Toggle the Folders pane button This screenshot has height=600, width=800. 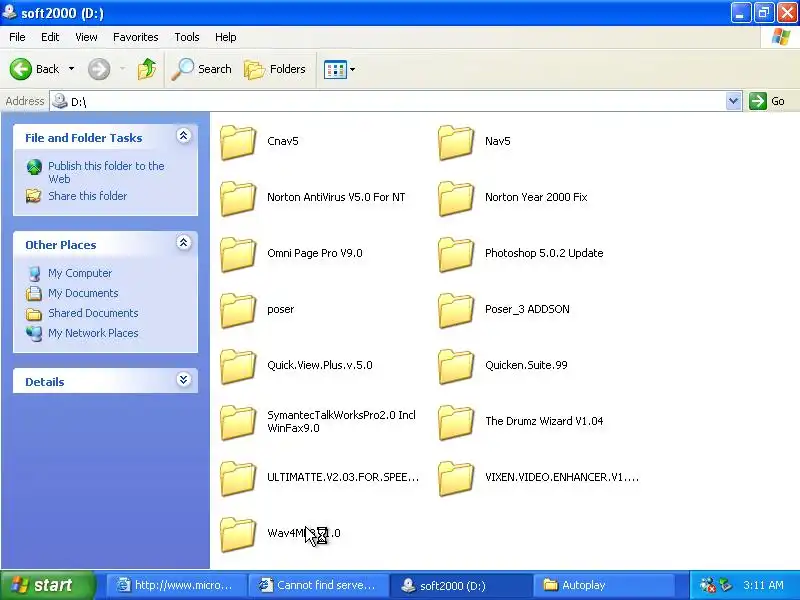coord(275,69)
